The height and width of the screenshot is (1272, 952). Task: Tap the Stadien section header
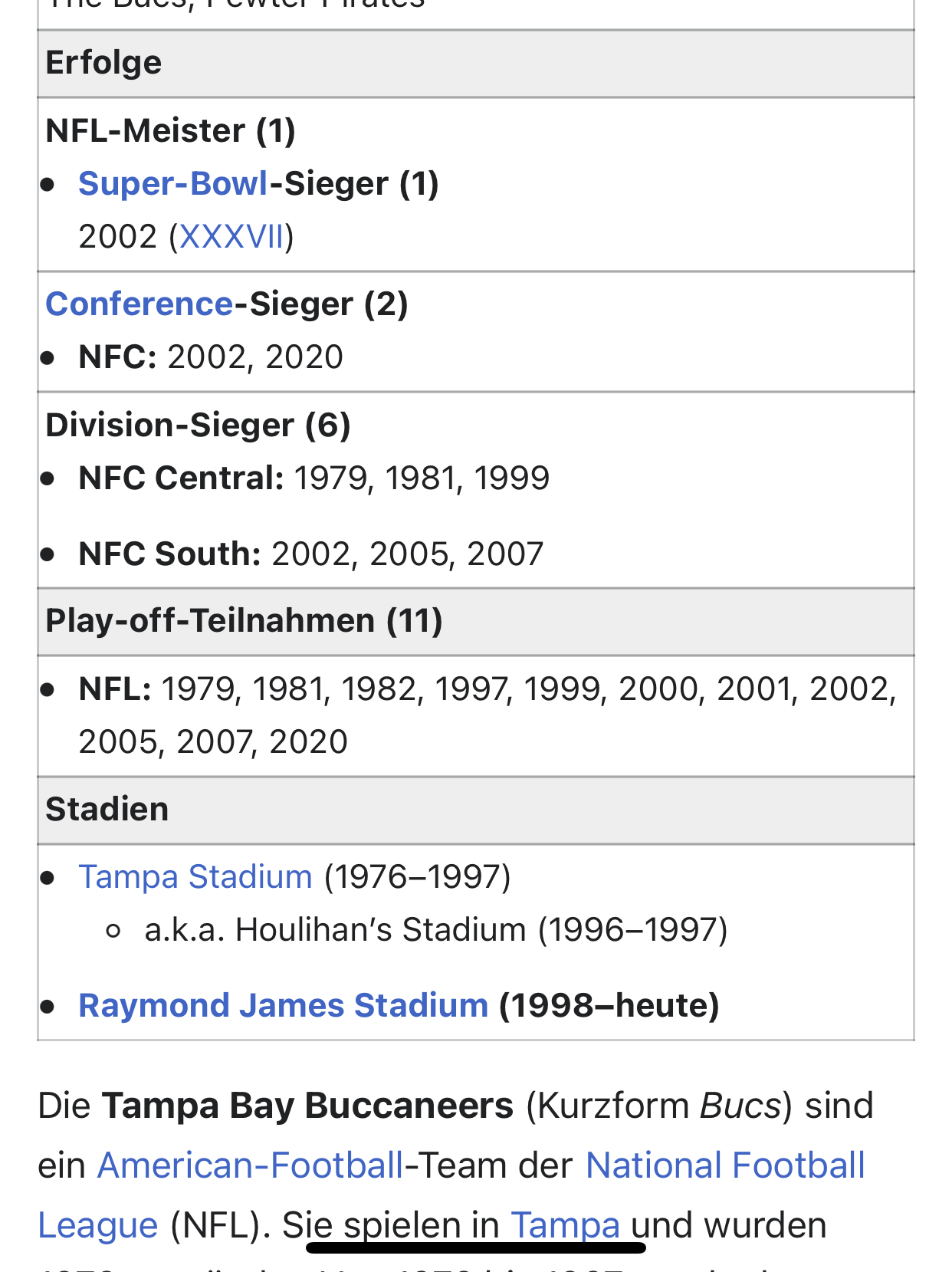(107, 810)
